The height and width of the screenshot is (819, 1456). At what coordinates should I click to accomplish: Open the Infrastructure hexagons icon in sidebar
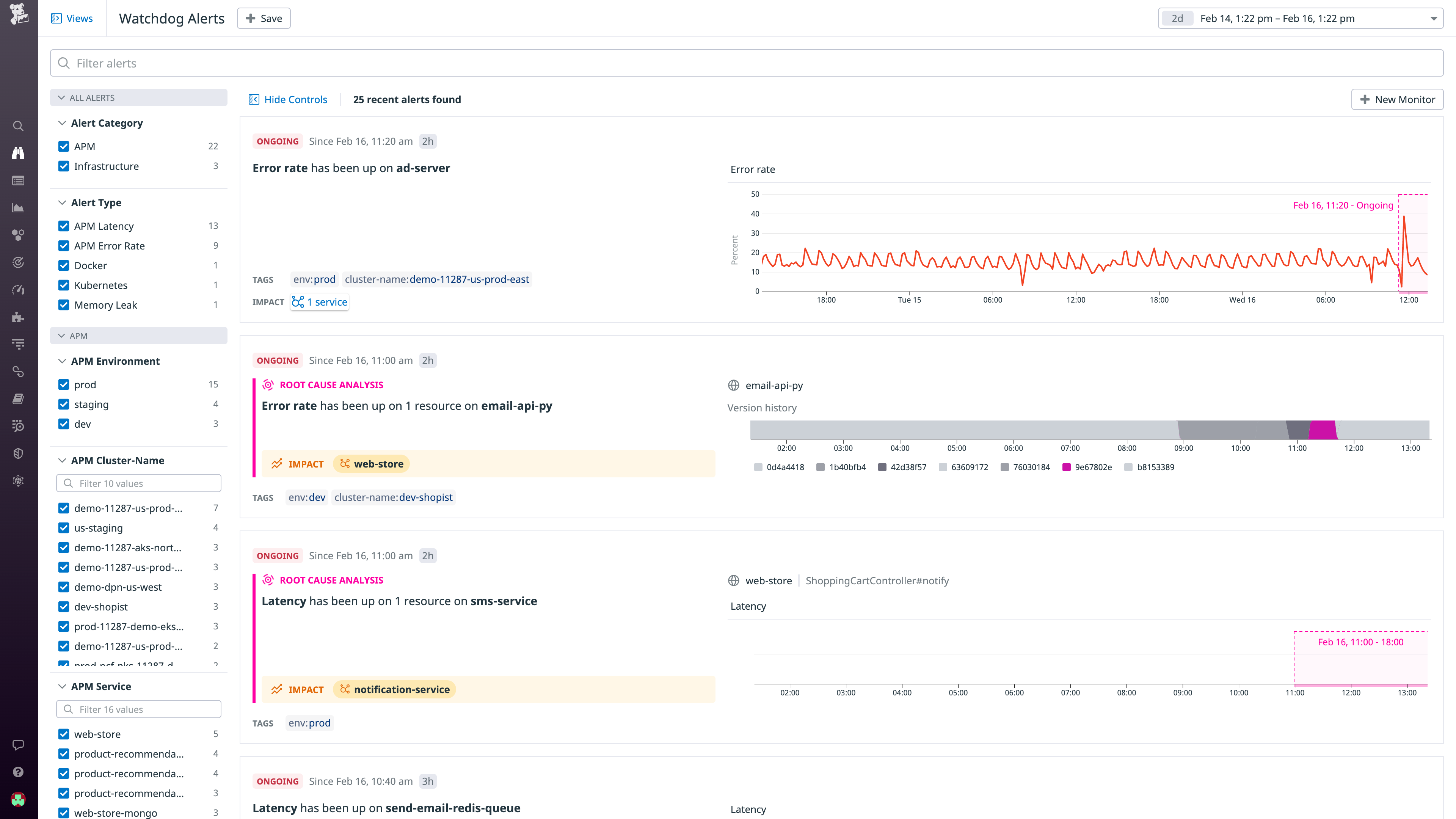[18, 235]
